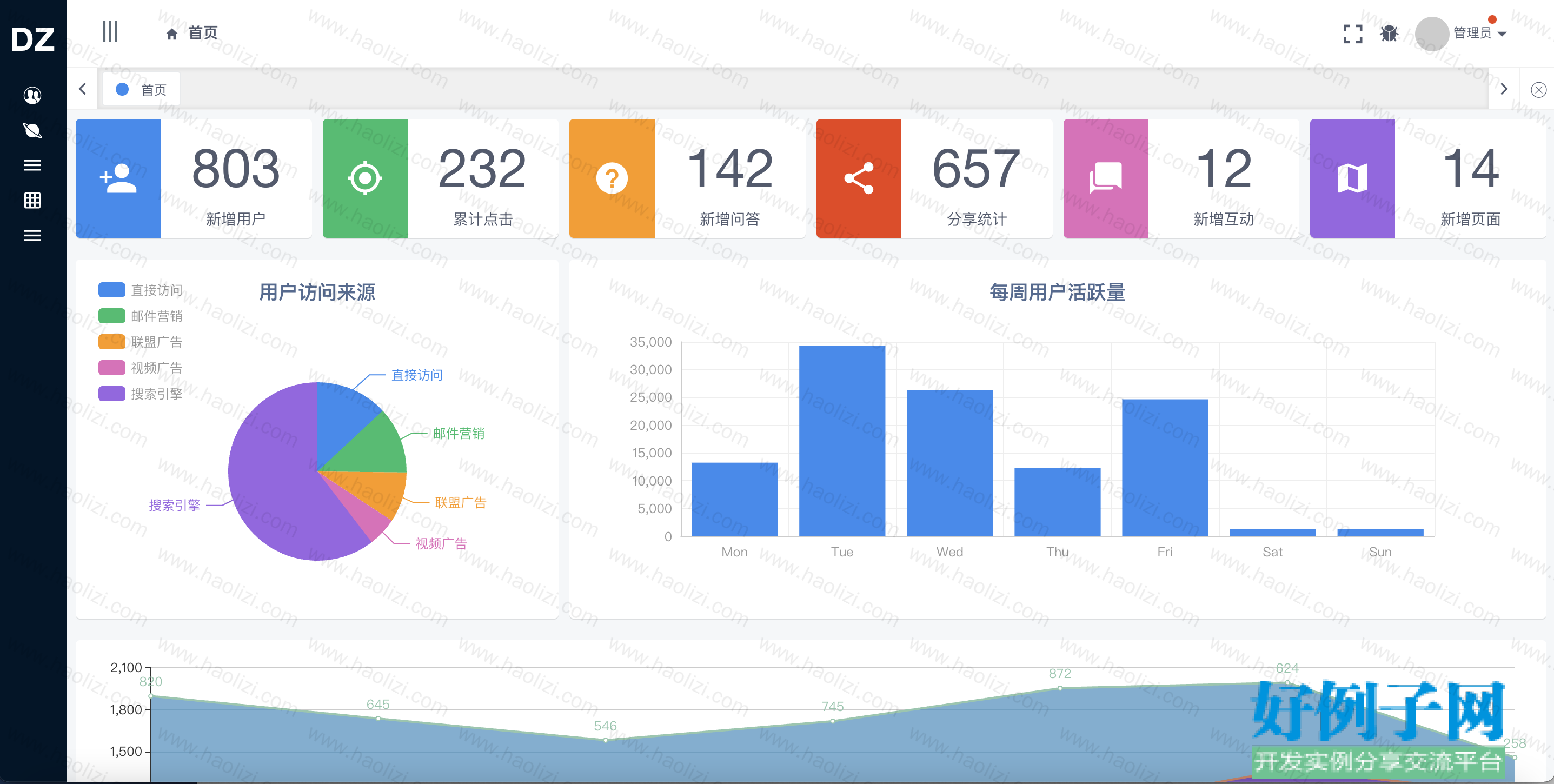Click the 820 data point on line chart
The height and width of the screenshot is (784, 1554).
(x=151, y=696)
